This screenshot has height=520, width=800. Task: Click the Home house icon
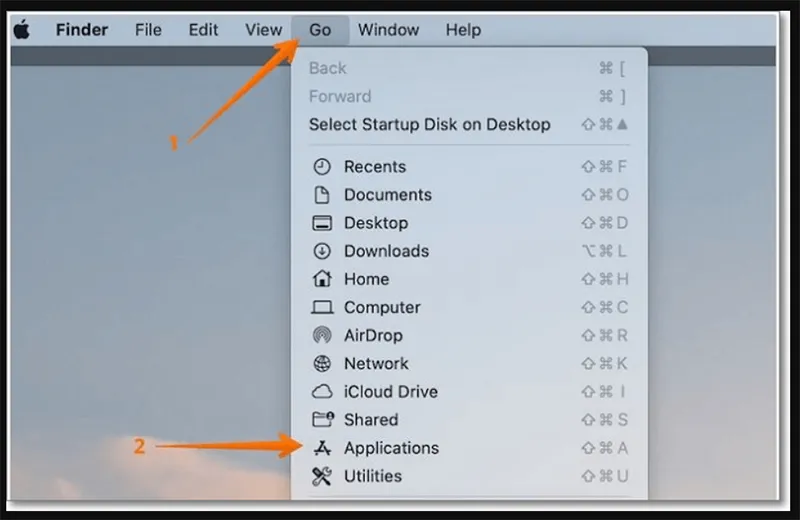click(x=322, y=279)
